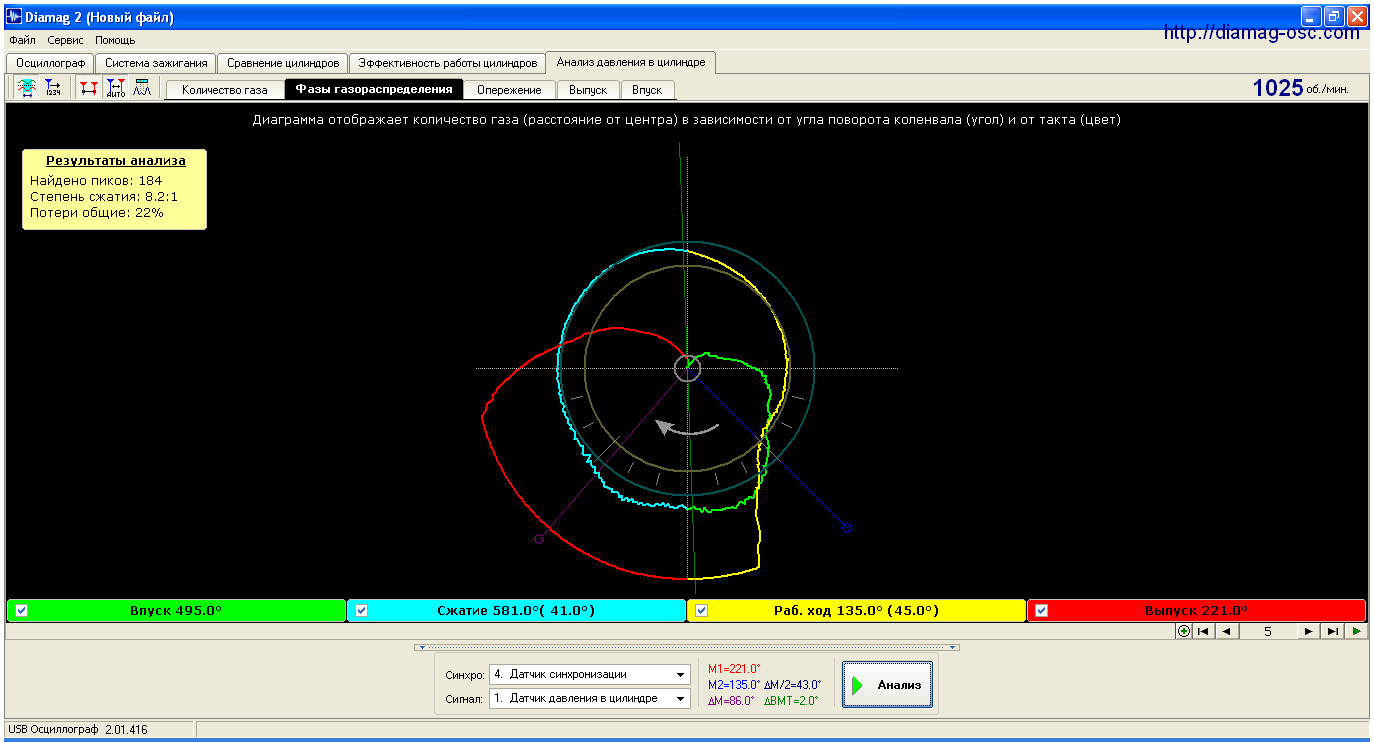Click the cyan Сжатие stroke color bar
This screenshot has width=1374, height=742.
coord(516,611)
